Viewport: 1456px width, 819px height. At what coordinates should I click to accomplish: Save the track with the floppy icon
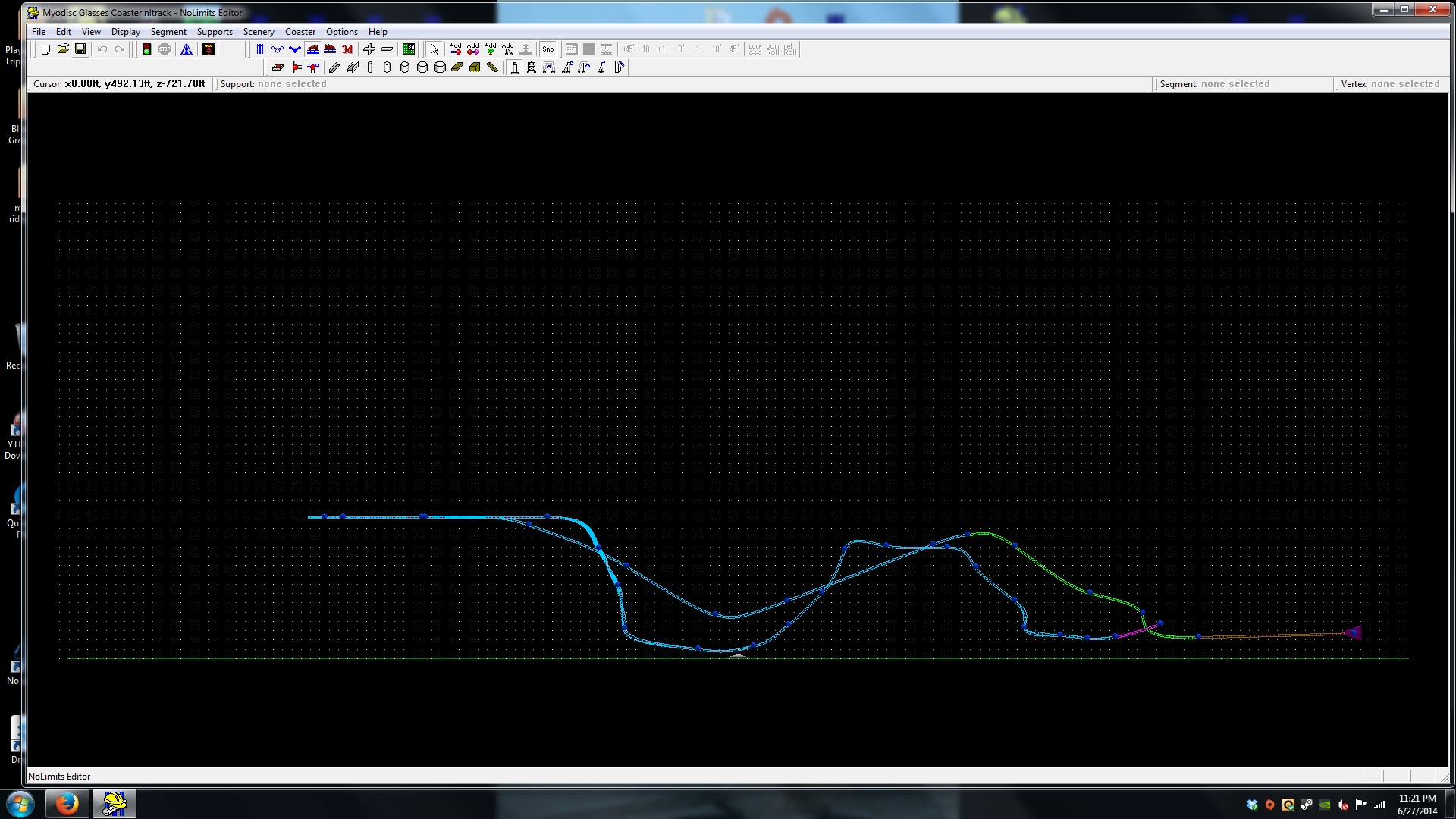coord(80,49)
